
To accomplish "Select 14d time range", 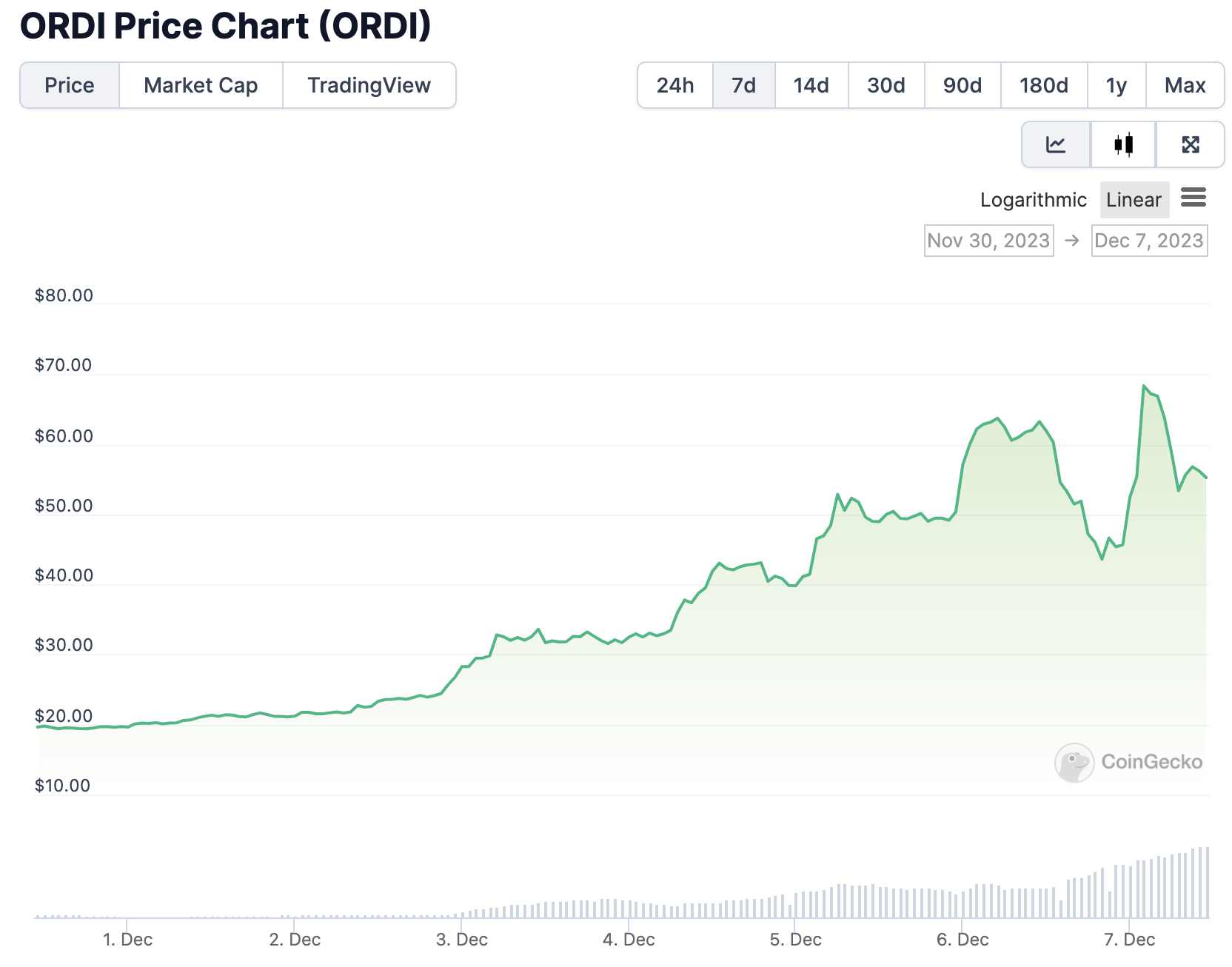I will [x=811, y=86].
